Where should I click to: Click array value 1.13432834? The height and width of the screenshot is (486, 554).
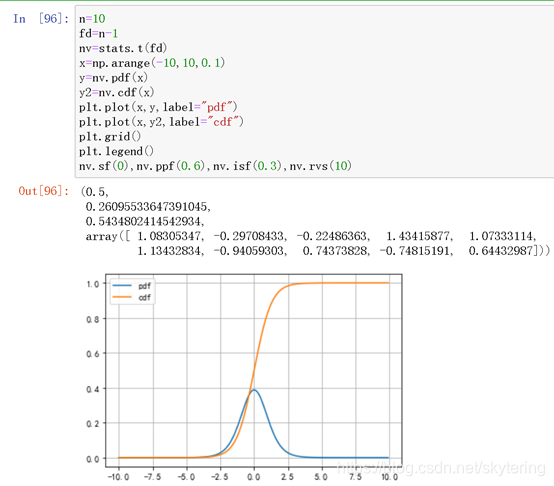pos(170,251)
